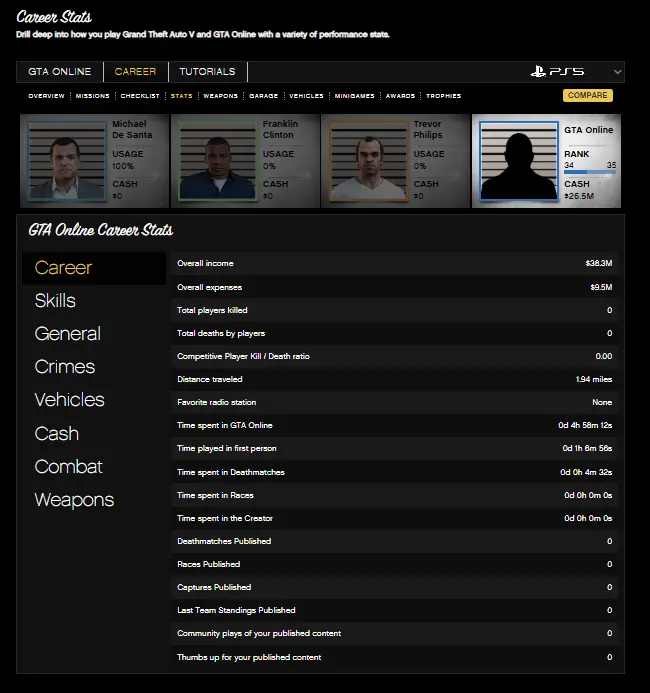This screenshot has height=693, width=650.
Task: Click the GTA Online rank progress bar
Action: pyautogui.click(x=590, y=174)
